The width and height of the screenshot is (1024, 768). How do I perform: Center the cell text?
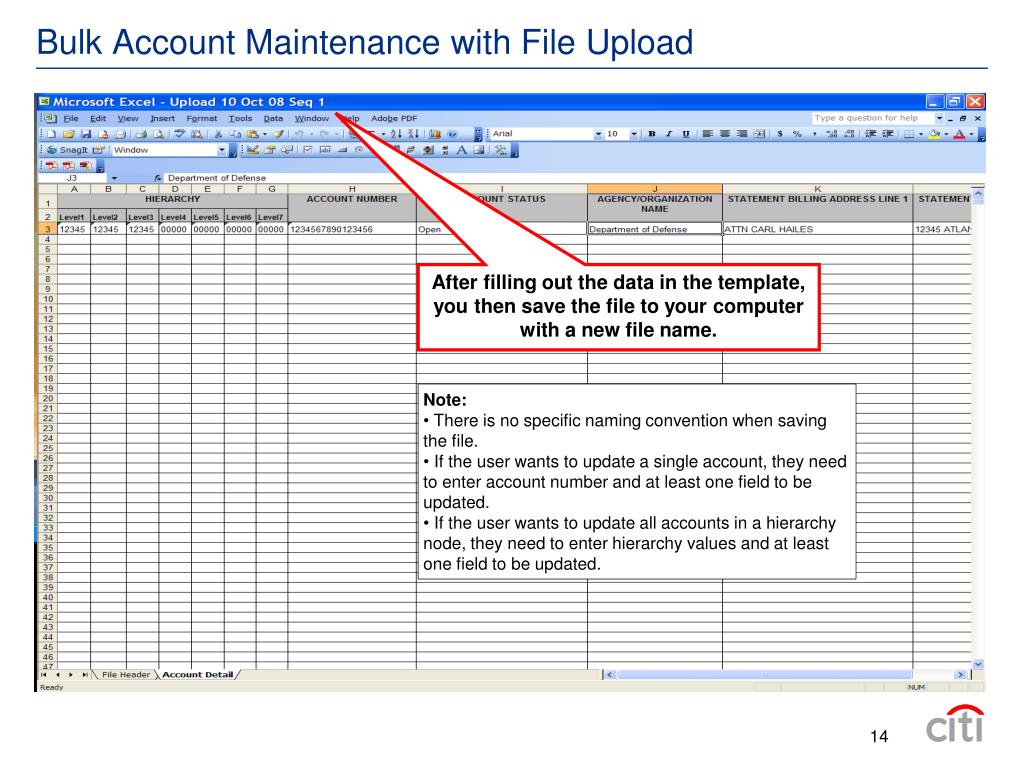[724, 134]
